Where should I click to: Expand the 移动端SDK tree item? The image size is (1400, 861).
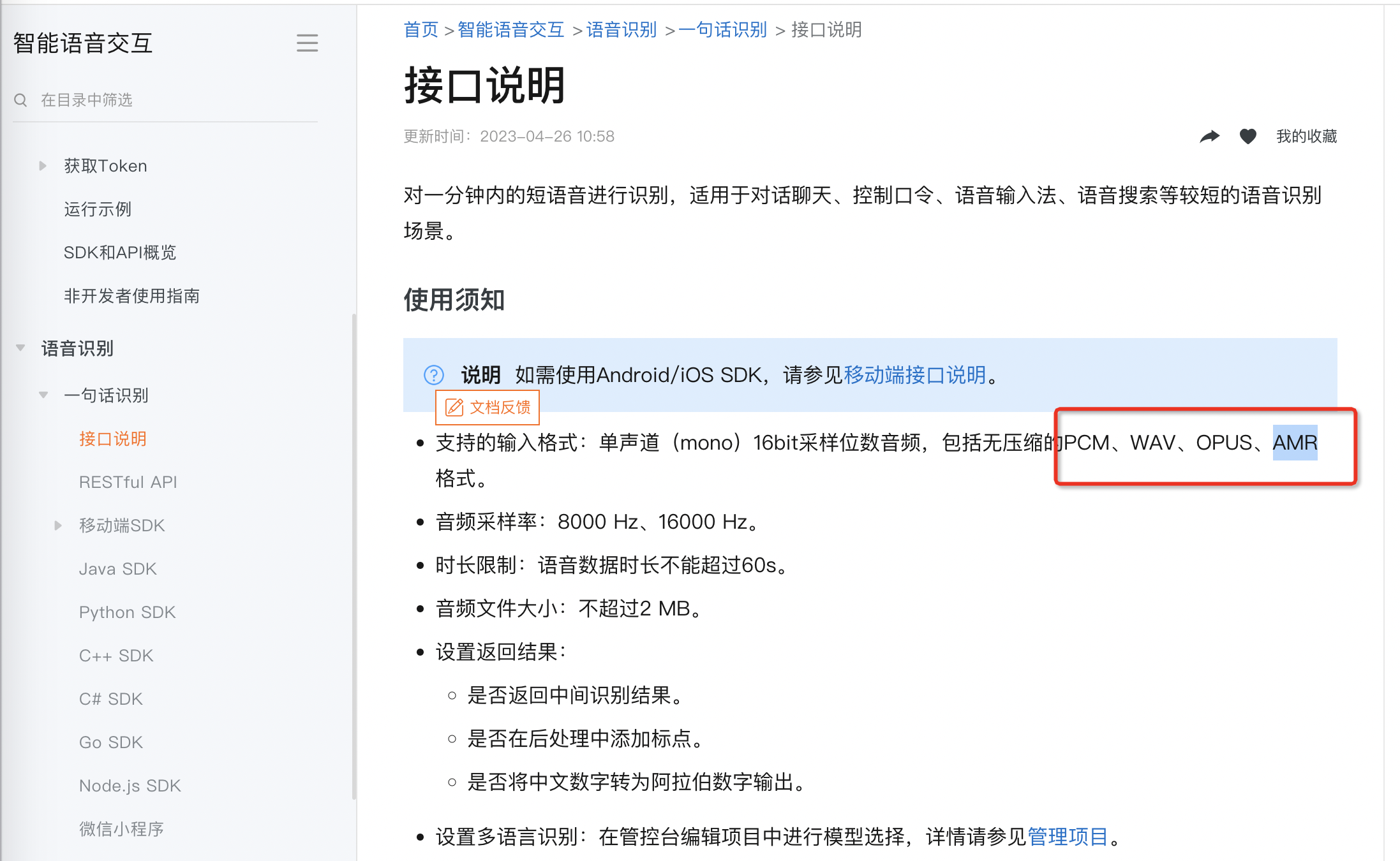click(58, 526)
